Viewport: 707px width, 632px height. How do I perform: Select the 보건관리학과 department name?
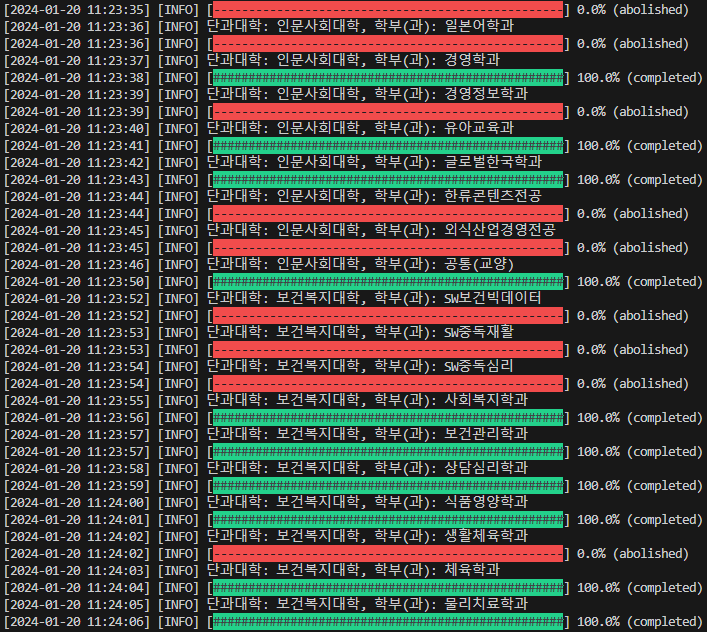[x=486, y=434]
